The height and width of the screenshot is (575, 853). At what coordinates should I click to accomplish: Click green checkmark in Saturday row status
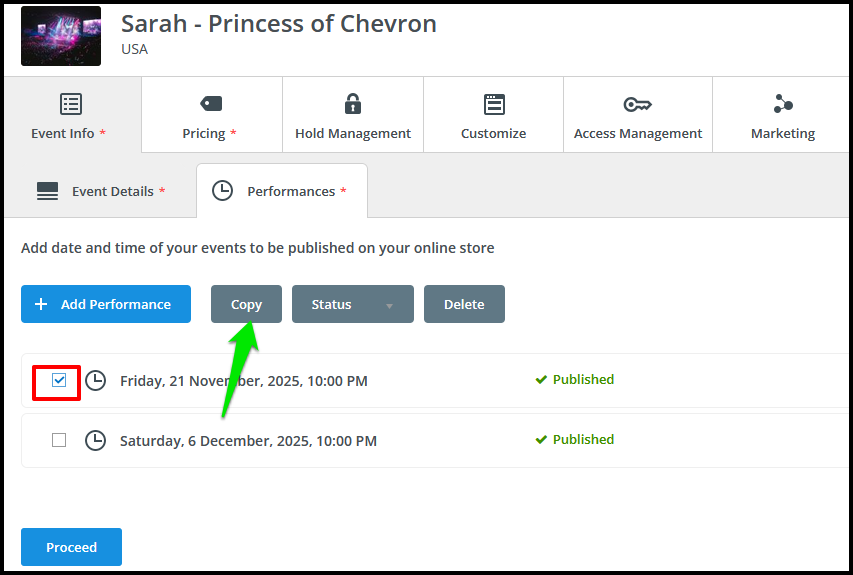(x=541, y=440)
